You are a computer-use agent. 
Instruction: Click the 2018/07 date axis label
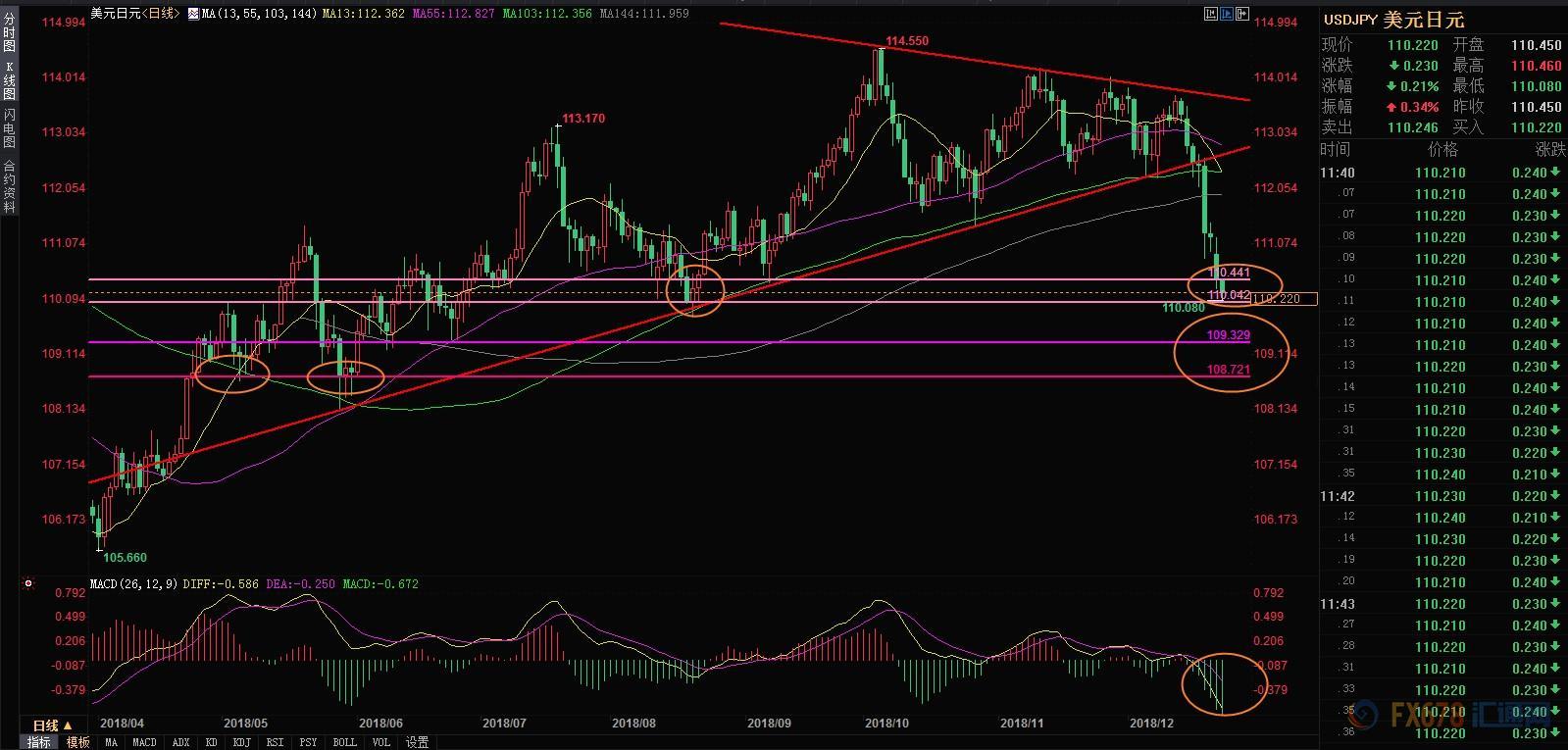505,724
